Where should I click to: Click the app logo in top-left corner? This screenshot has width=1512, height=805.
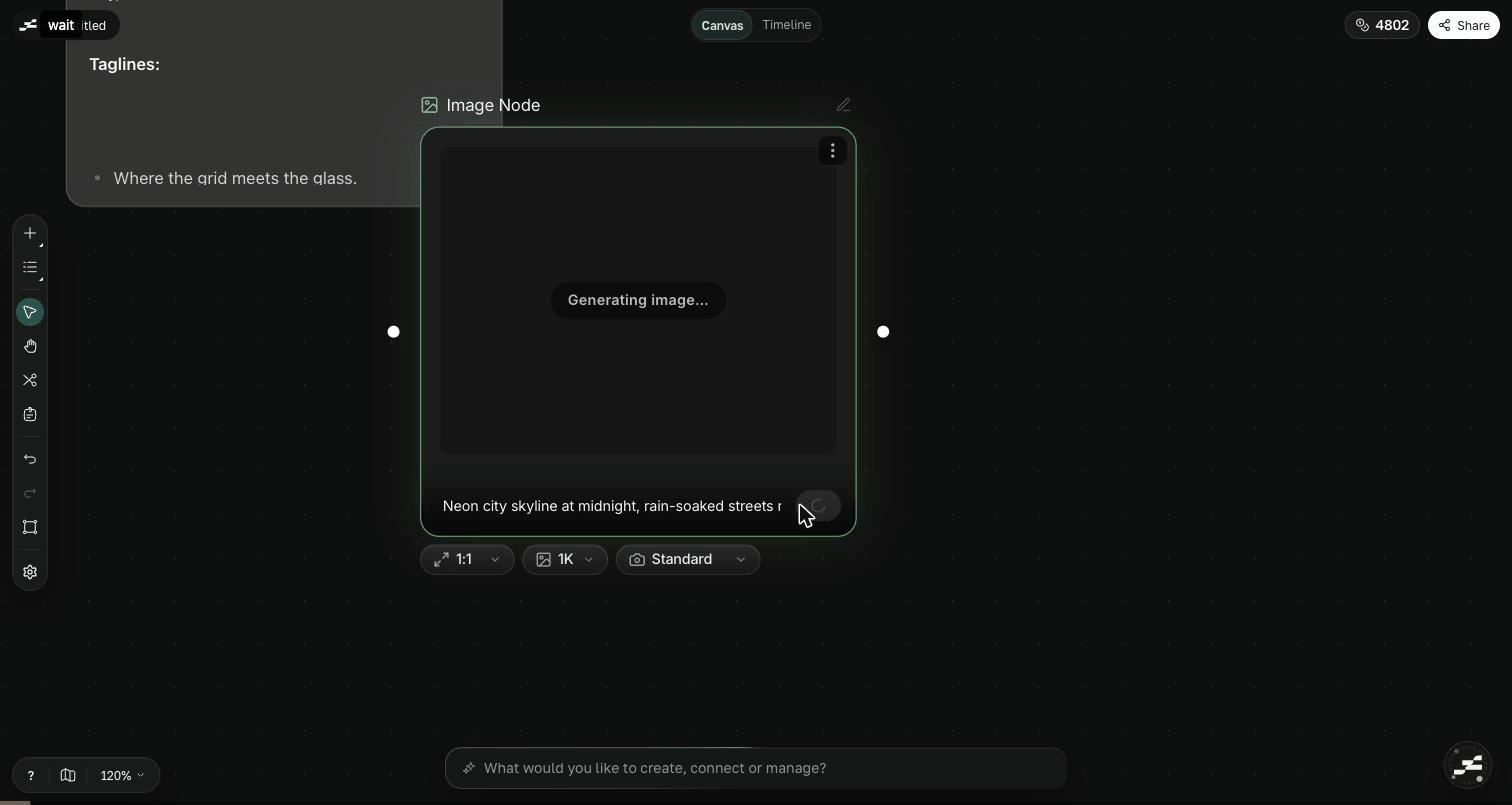pos(28,25)
